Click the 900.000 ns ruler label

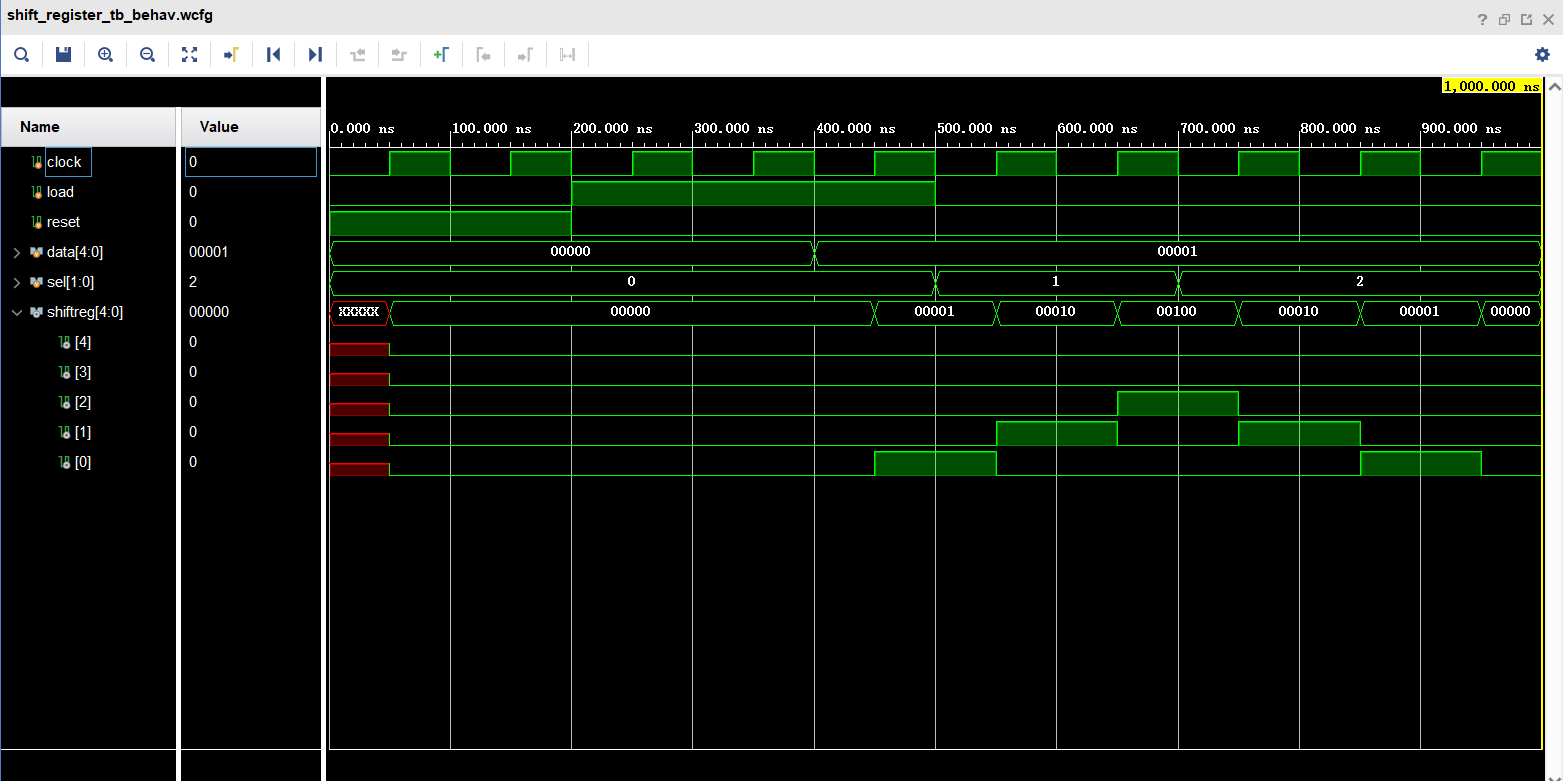pos(1463,129)
